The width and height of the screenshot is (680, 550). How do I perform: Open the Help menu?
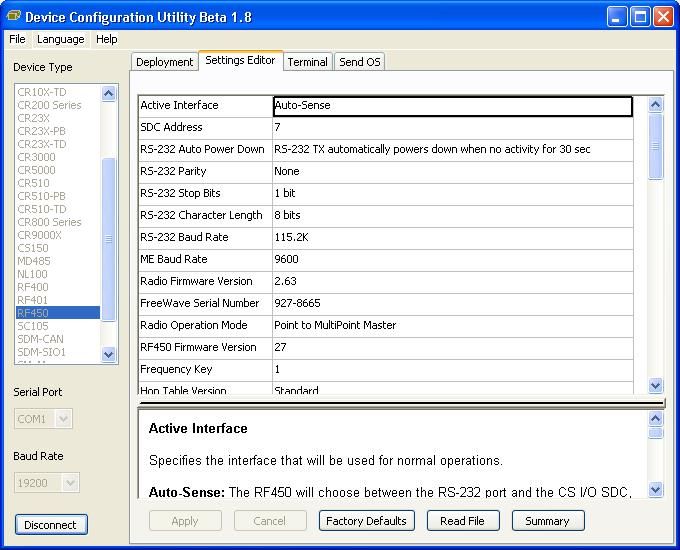[107, 39]
